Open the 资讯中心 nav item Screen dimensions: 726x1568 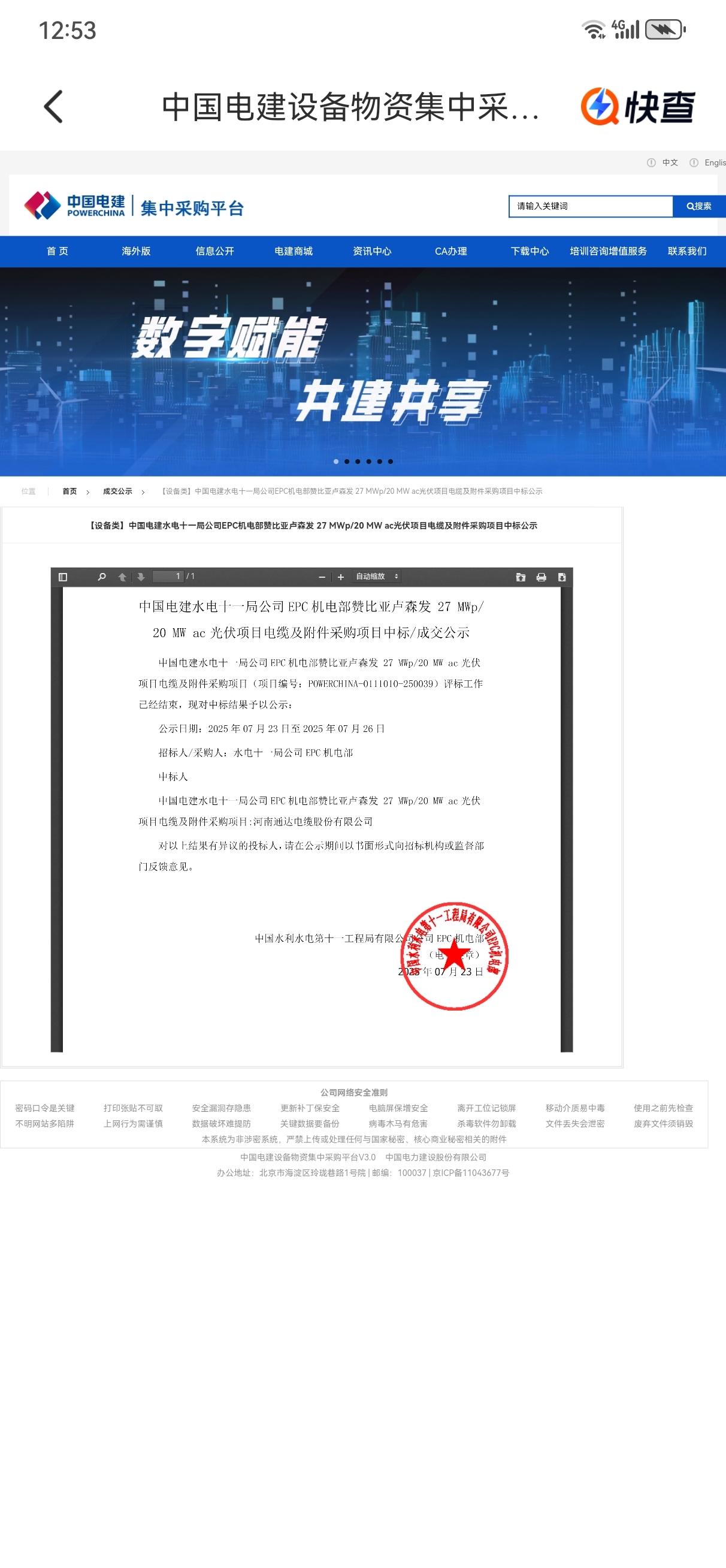click(372, 251)
